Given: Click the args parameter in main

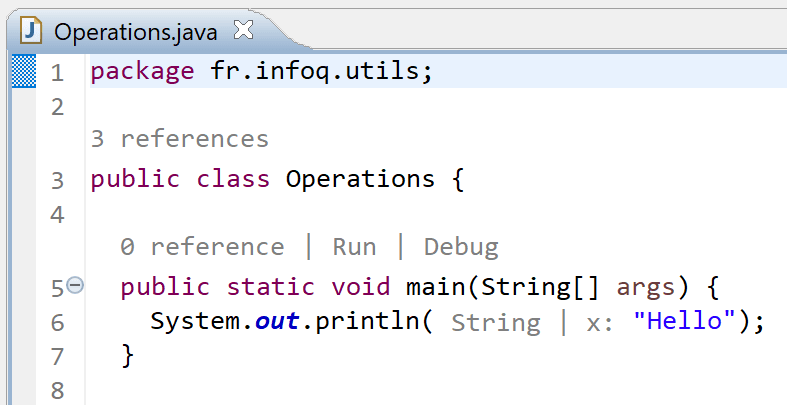Looking at the screenshot, I should click(x=645, y=288).
